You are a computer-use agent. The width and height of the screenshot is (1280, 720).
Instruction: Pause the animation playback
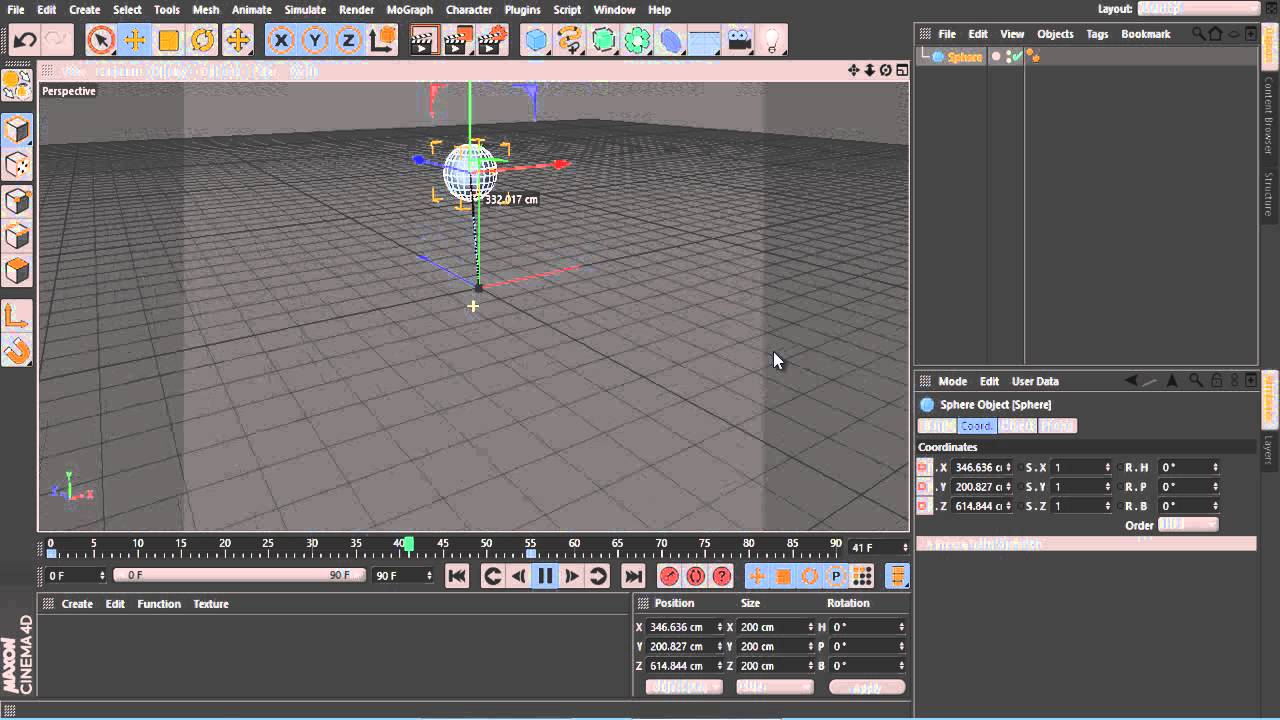tap(545, 576)
